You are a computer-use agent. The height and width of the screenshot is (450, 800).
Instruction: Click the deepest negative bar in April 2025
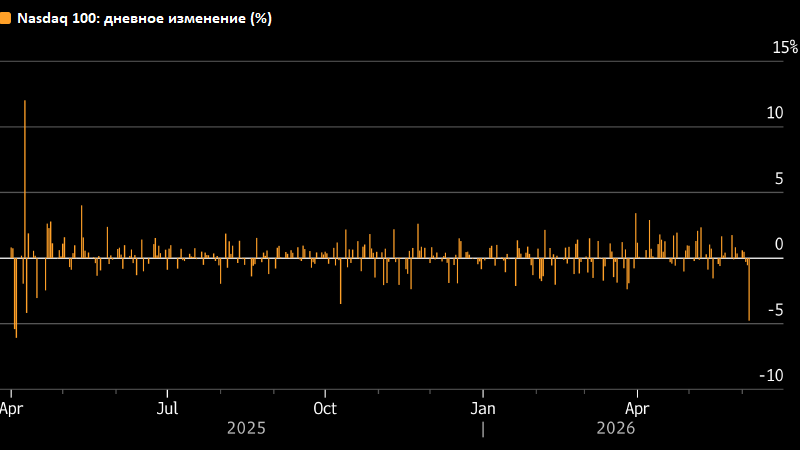(16, 298)
